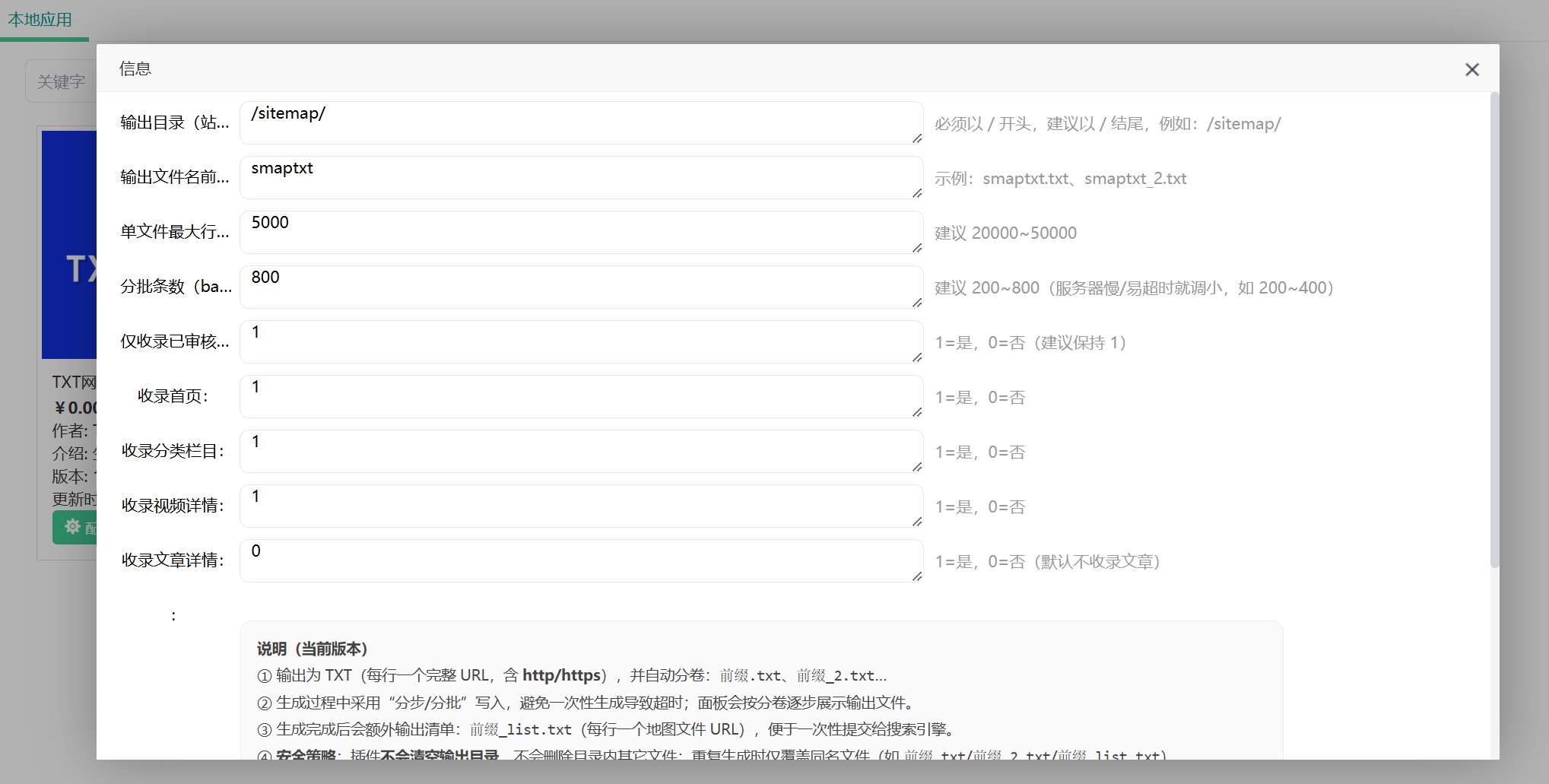Edit the 收录文章详情 field showing 0
Screen dimensions: 1549x784
[581, 561]
